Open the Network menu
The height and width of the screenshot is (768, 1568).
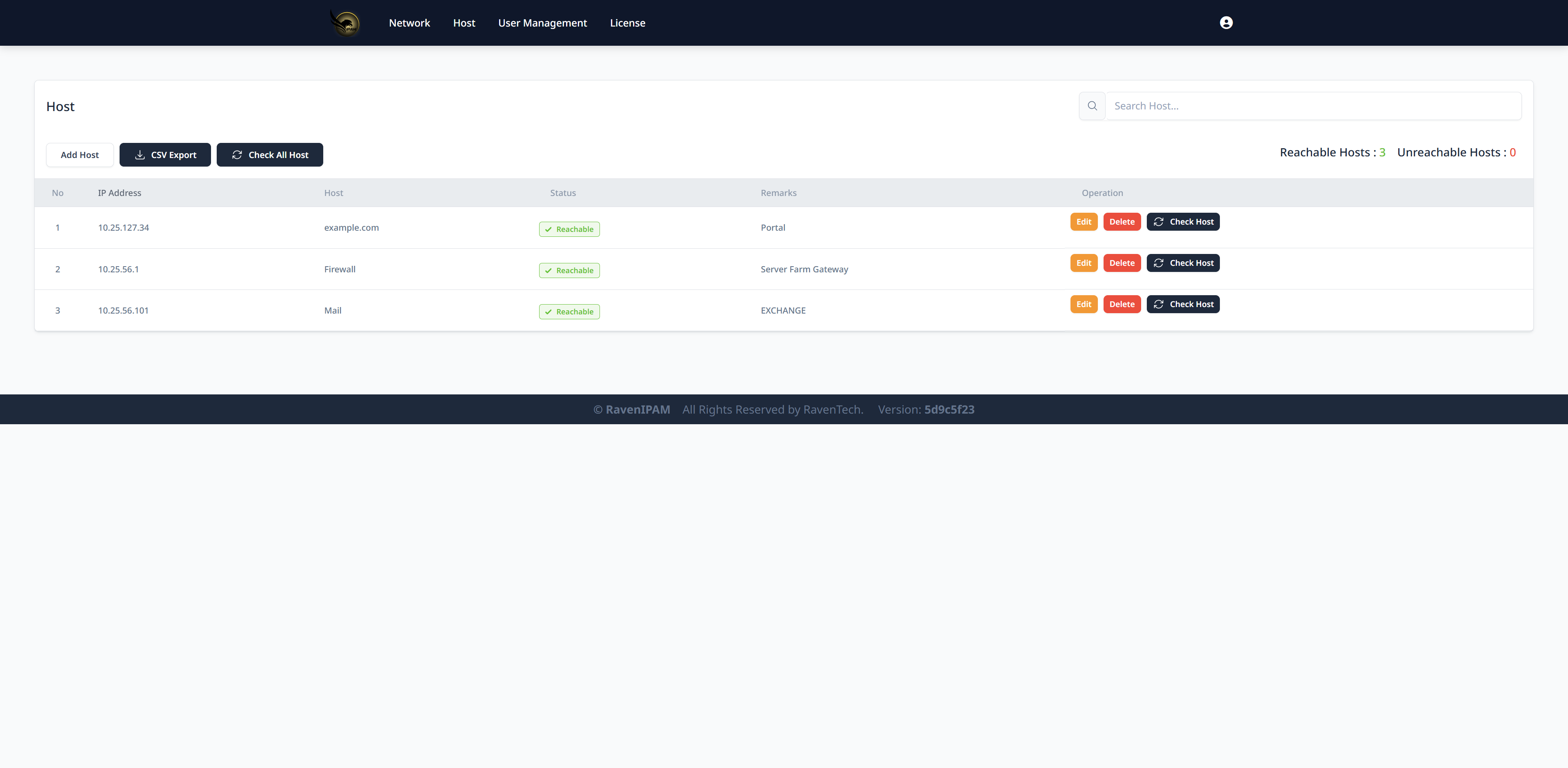[x=409, y=23]
